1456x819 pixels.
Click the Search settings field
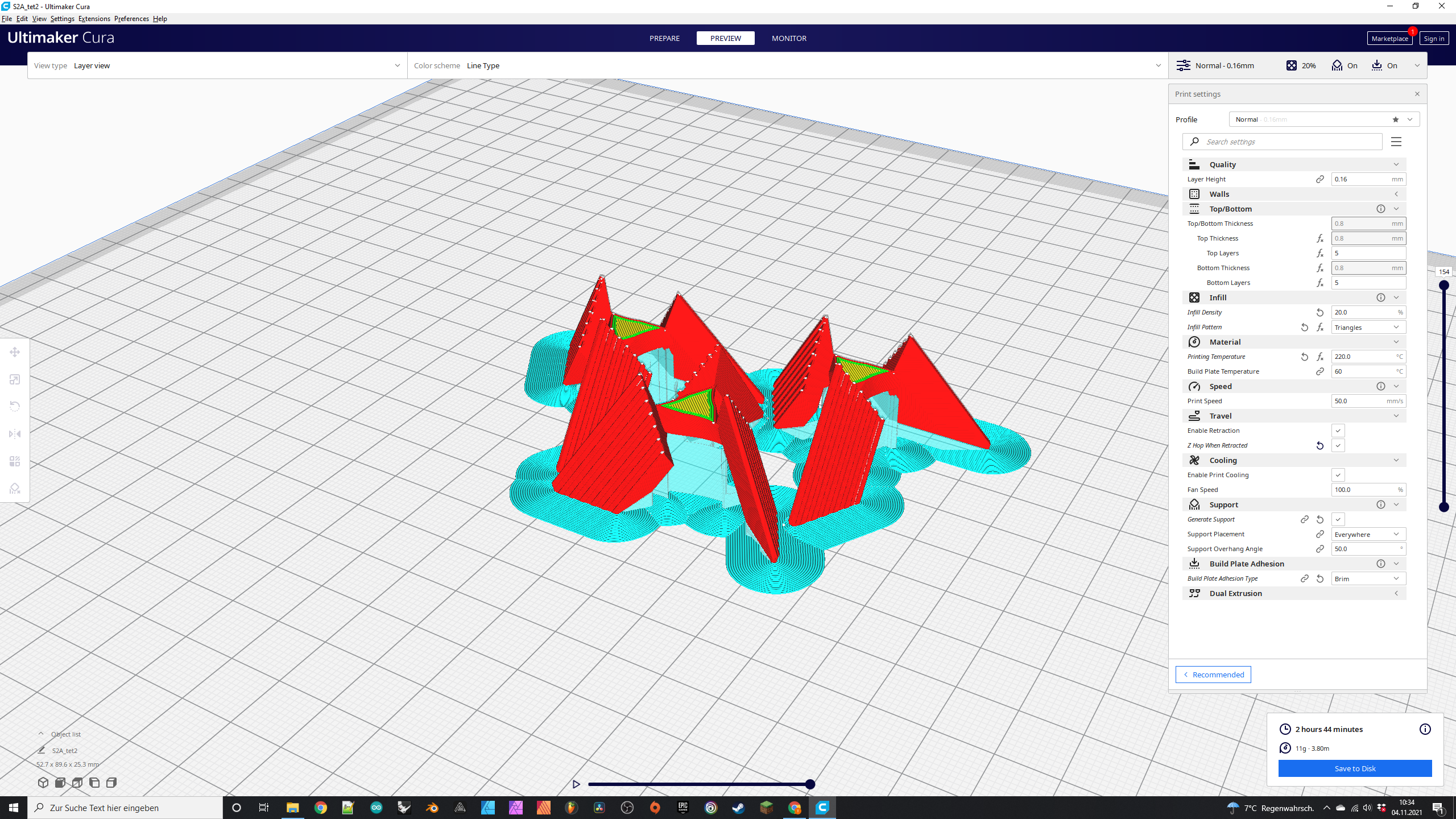[1283, 142]
